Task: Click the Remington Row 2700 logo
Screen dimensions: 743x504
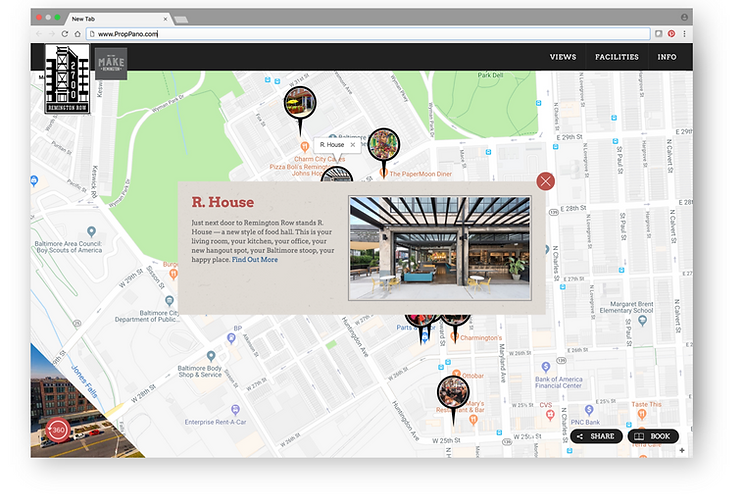Action: (x=67, y=79)
